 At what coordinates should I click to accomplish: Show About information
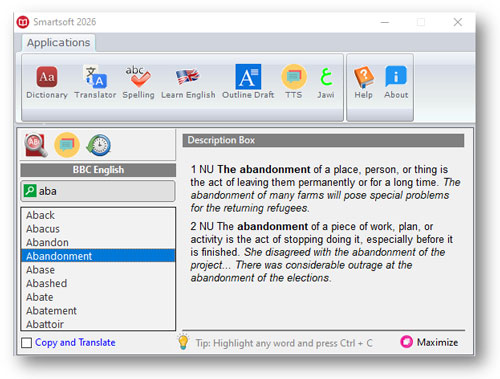[396, 82]
